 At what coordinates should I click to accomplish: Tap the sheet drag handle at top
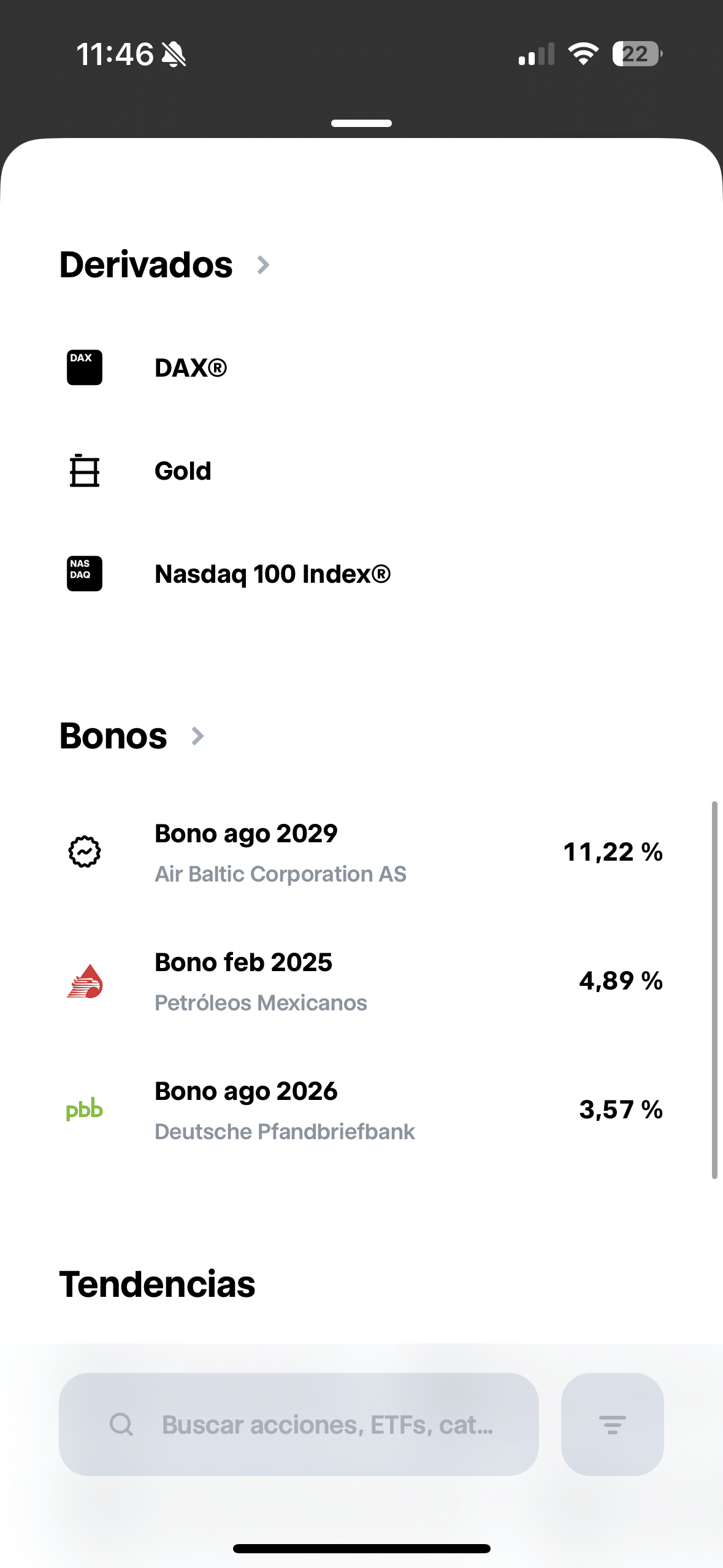coord(361,123)
